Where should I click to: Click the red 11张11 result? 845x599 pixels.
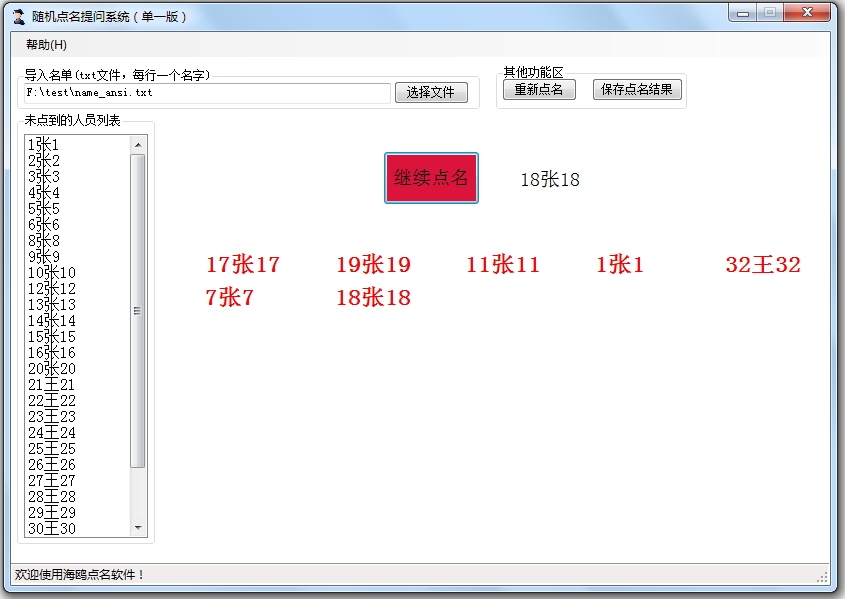[503, 264]
